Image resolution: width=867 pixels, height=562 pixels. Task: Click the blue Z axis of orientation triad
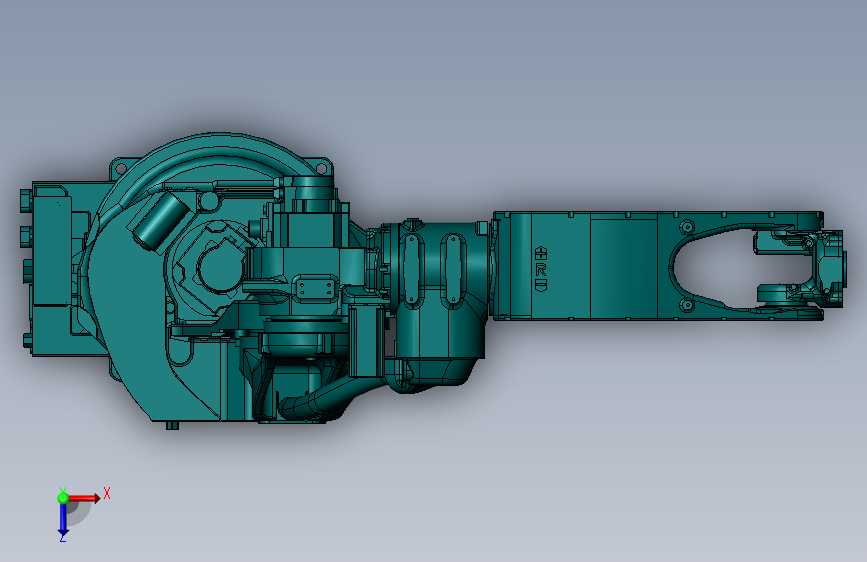[63, 521]
